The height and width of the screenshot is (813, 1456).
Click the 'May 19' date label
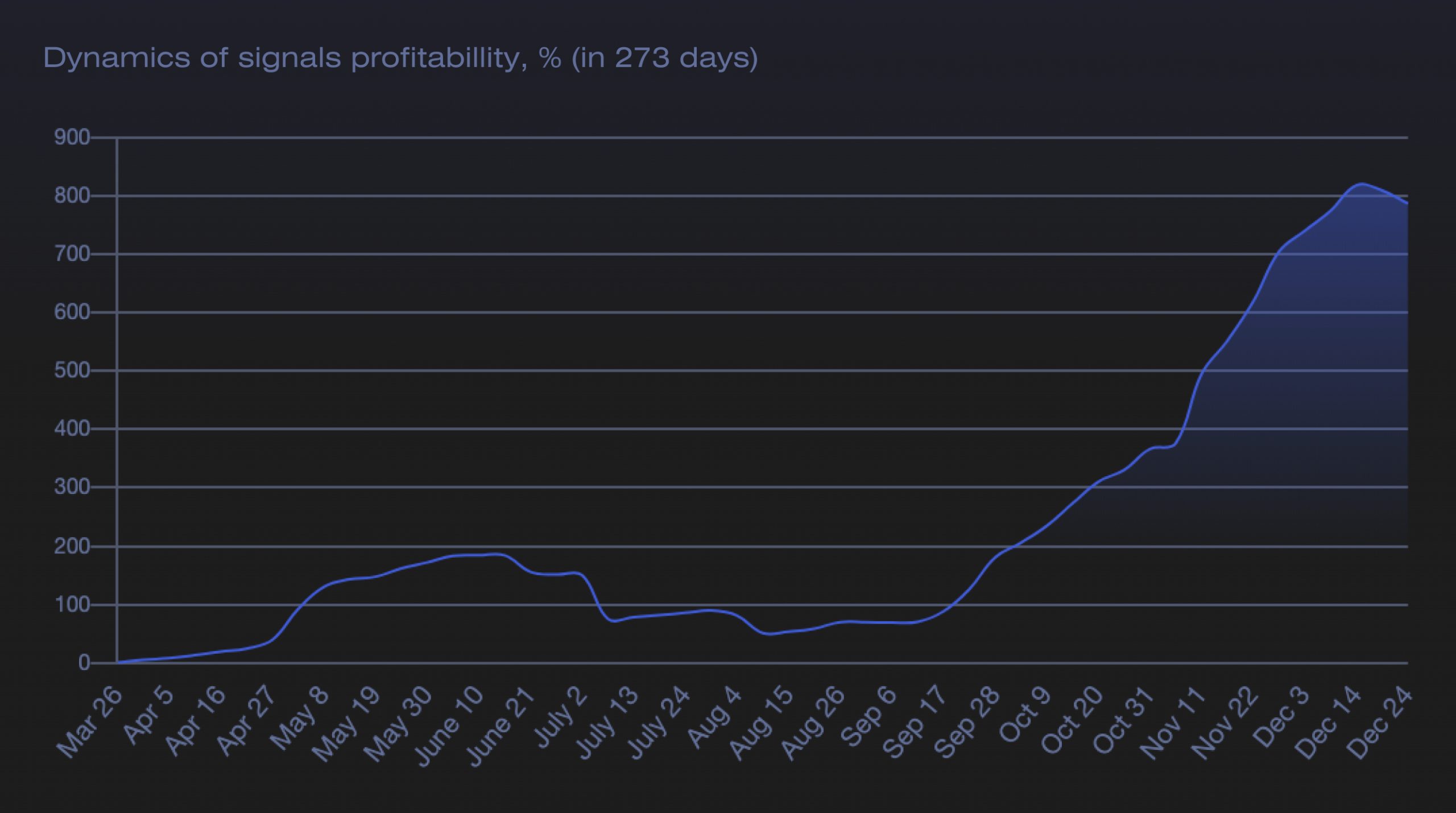(346, 724)
